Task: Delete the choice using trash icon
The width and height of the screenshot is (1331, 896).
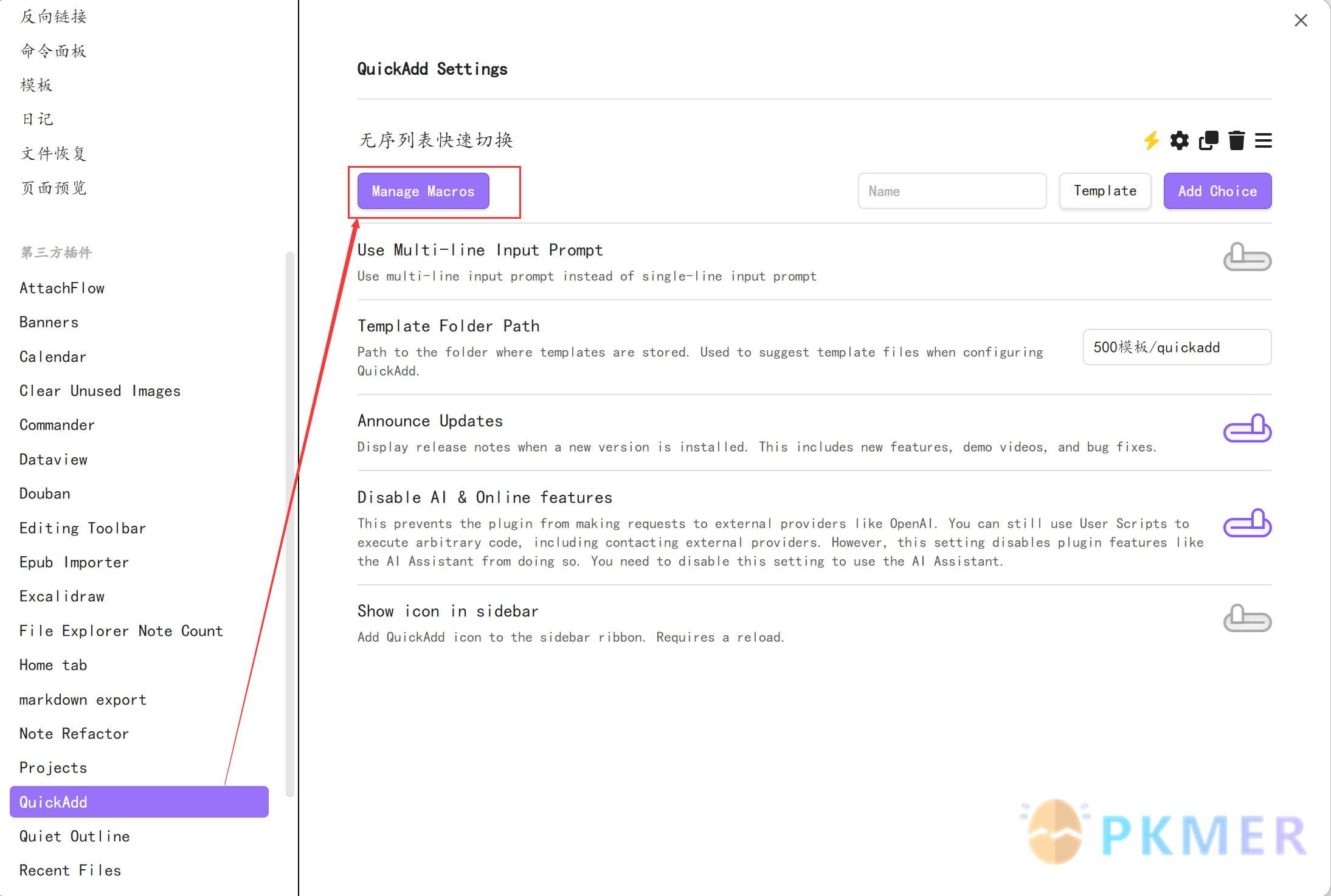Action: (1237, 140)
